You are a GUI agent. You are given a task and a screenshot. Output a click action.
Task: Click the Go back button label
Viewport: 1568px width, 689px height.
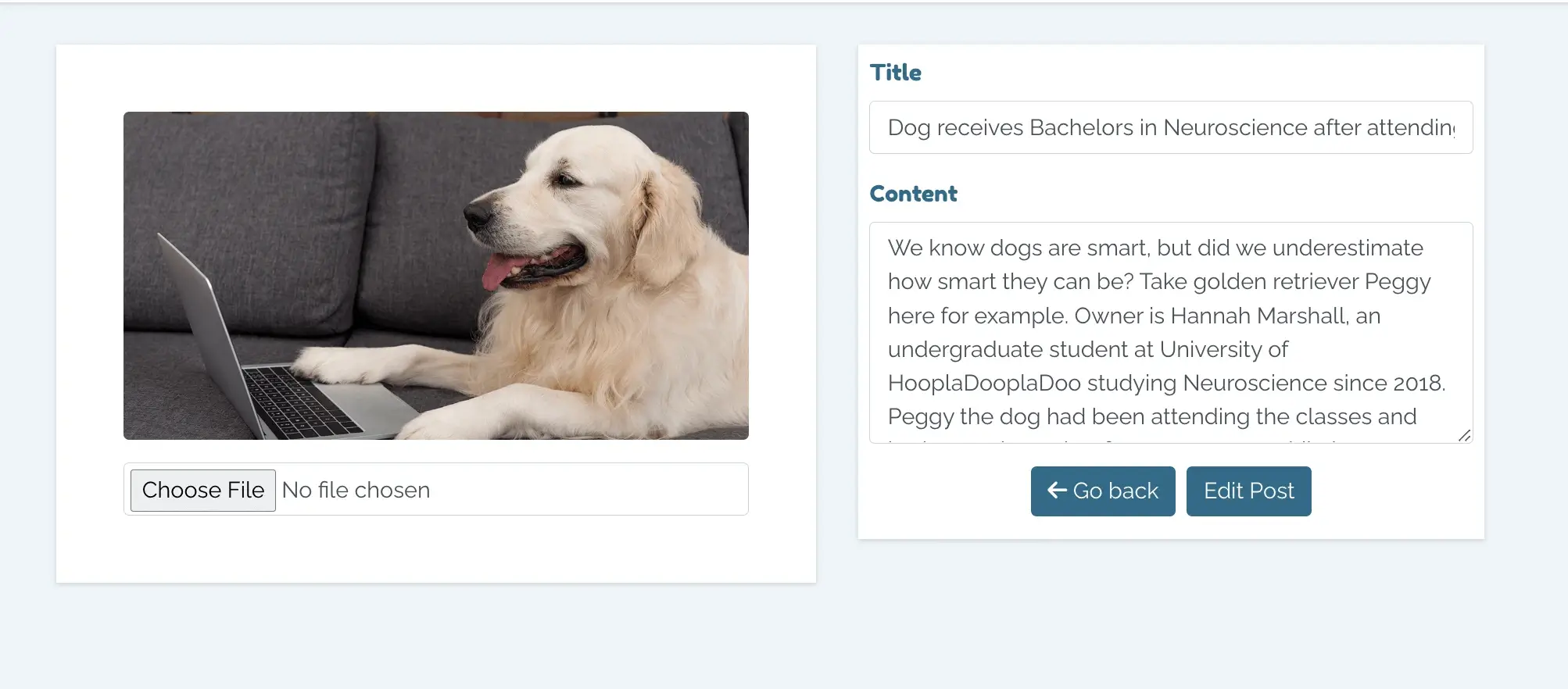point(1115,491)
